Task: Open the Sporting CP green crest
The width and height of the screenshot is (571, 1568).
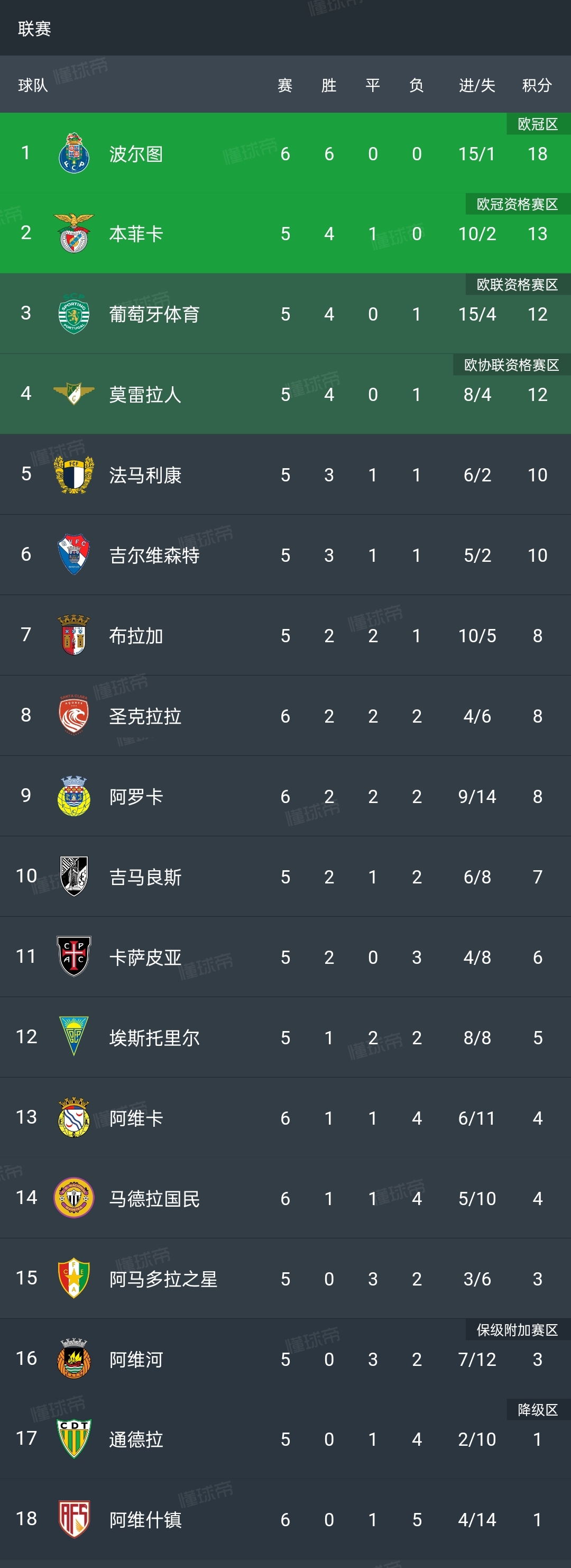Action: tap(73, 314)
